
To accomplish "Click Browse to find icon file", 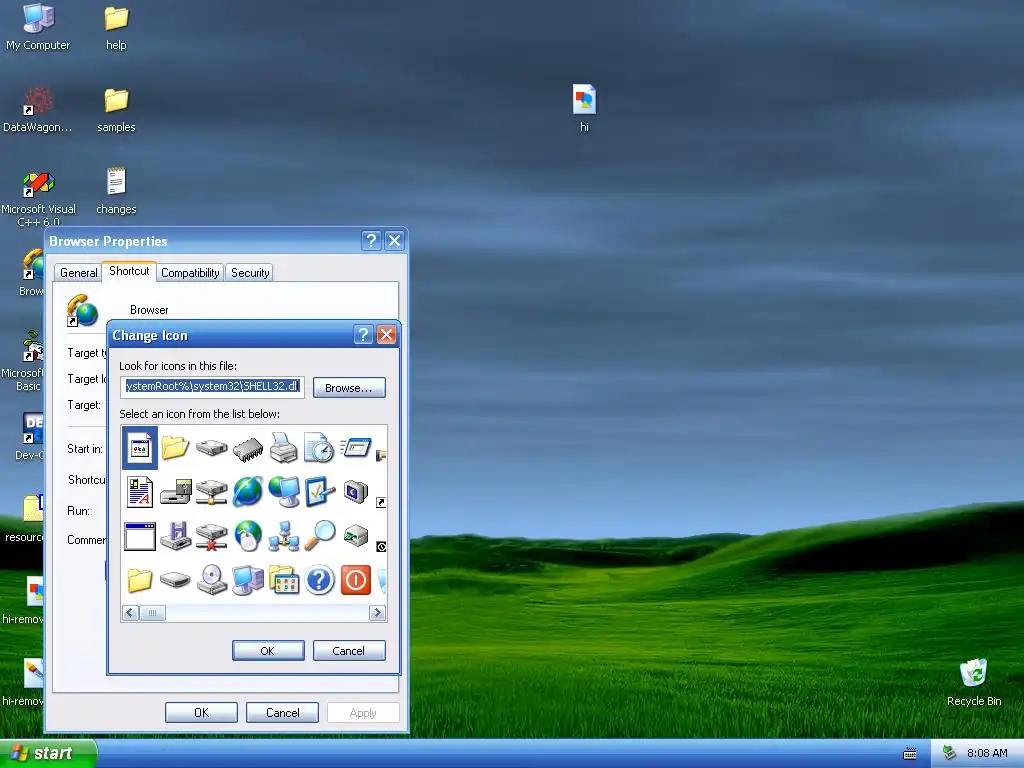I will coord(349,387).
